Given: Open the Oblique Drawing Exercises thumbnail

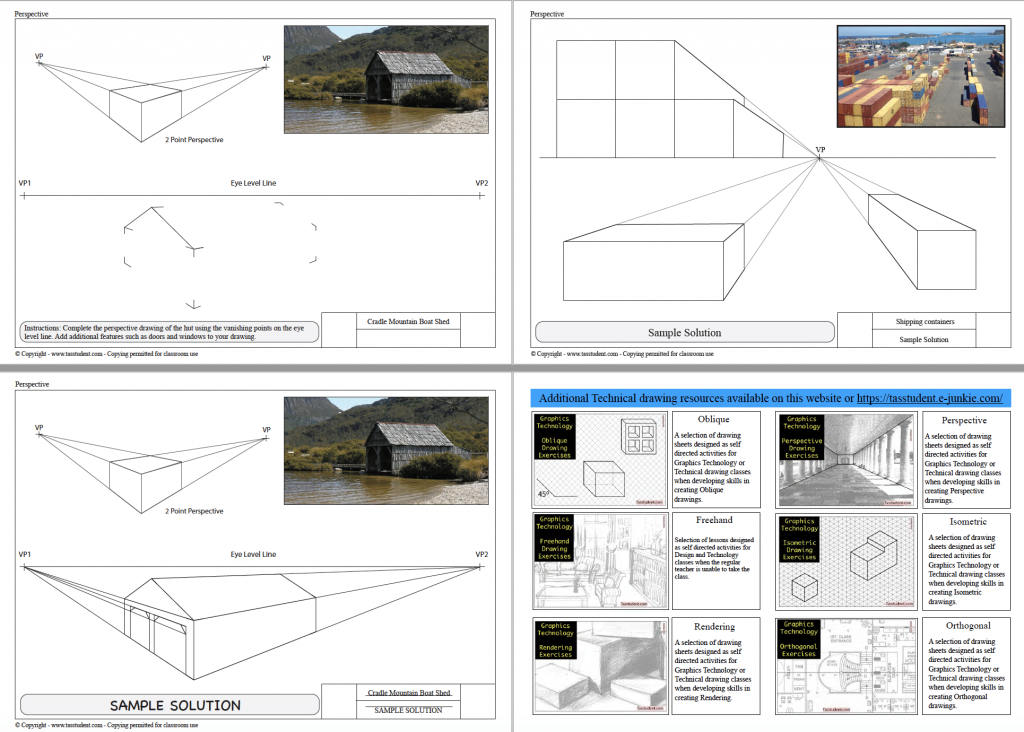Looking at the screenshot, I should (598, 457).
